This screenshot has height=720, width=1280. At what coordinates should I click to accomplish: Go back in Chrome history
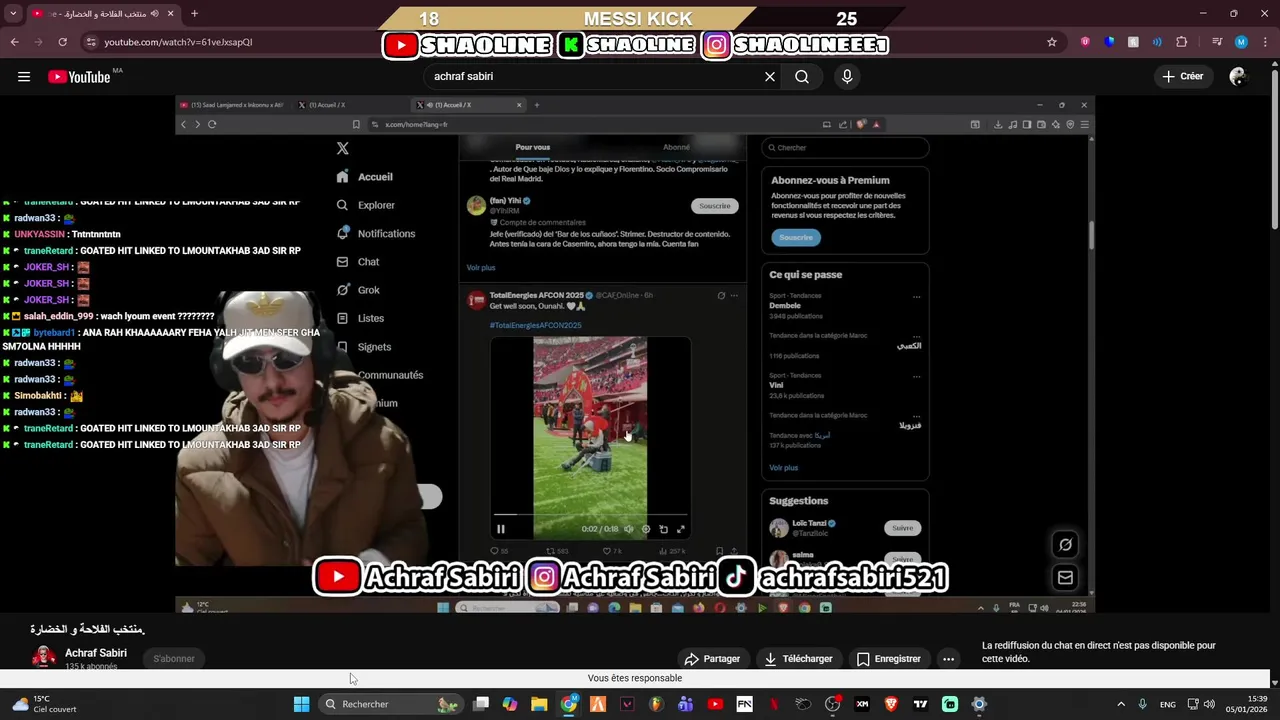(14, 42)
